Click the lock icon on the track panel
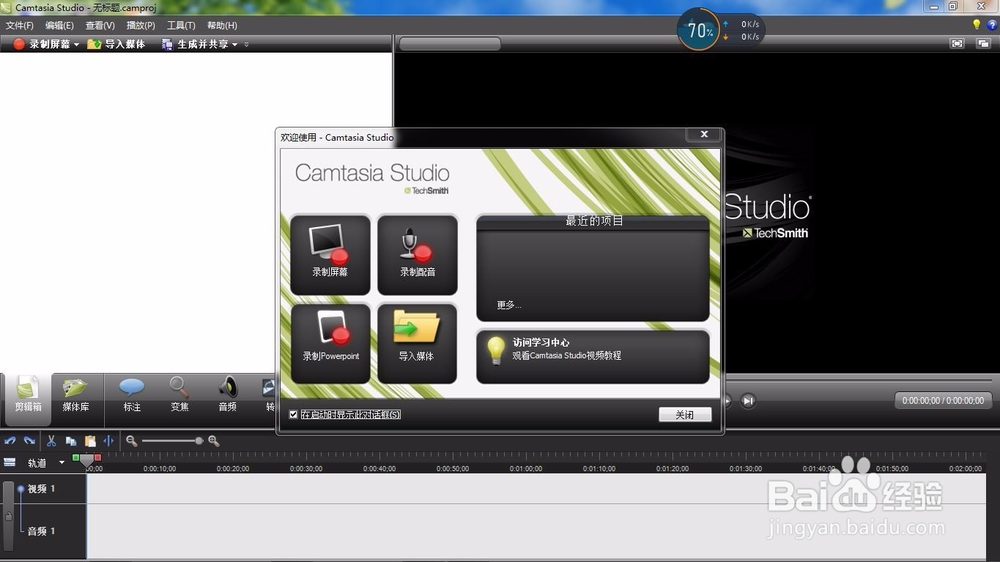This screenshot has width=1000, height=562. tap(8, 516)
